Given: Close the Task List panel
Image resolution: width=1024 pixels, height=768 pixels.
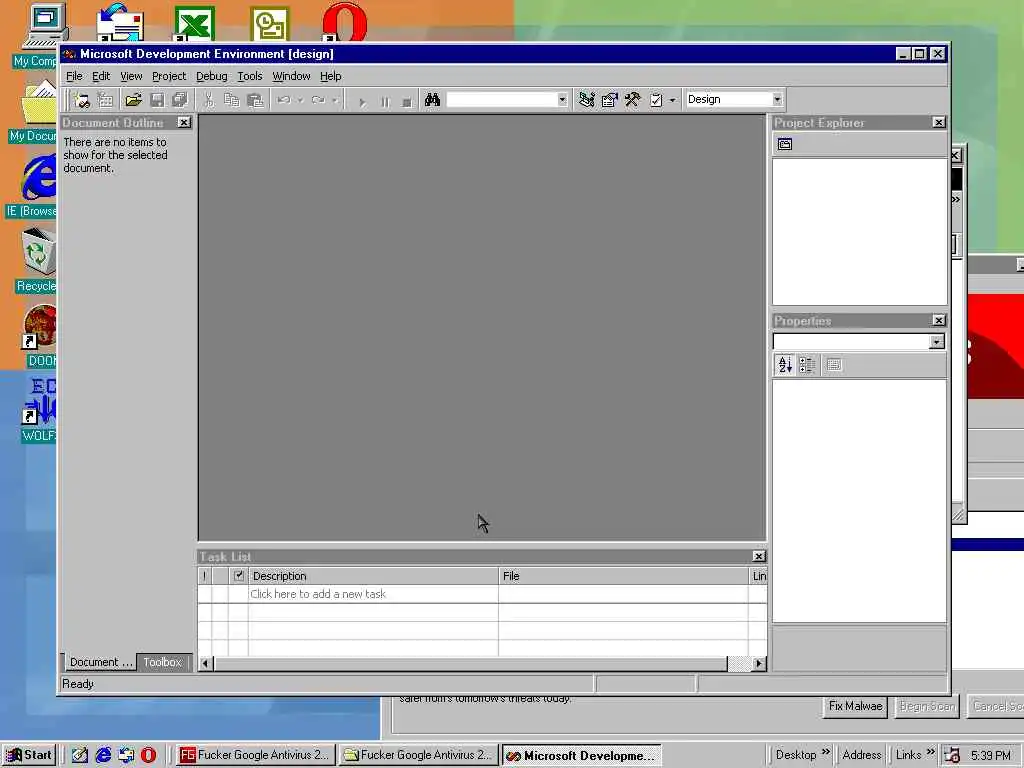Looking at the screenshot, I should point(758,556).
